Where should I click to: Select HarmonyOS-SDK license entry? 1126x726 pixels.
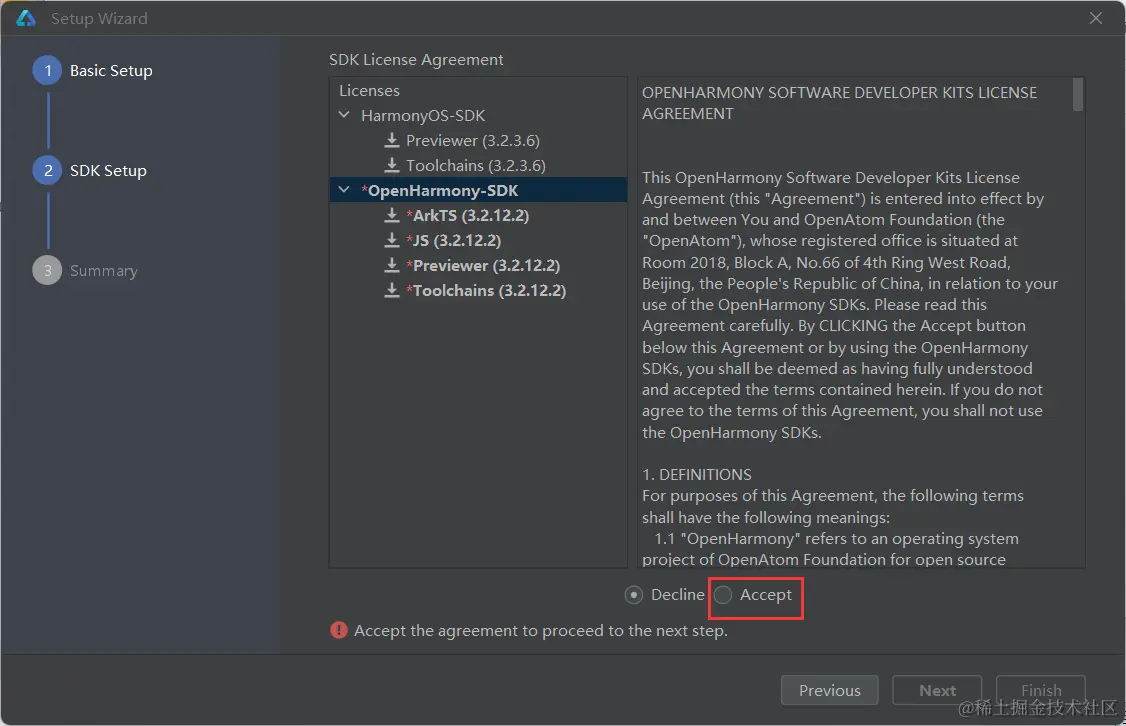(x=423, y=116)
